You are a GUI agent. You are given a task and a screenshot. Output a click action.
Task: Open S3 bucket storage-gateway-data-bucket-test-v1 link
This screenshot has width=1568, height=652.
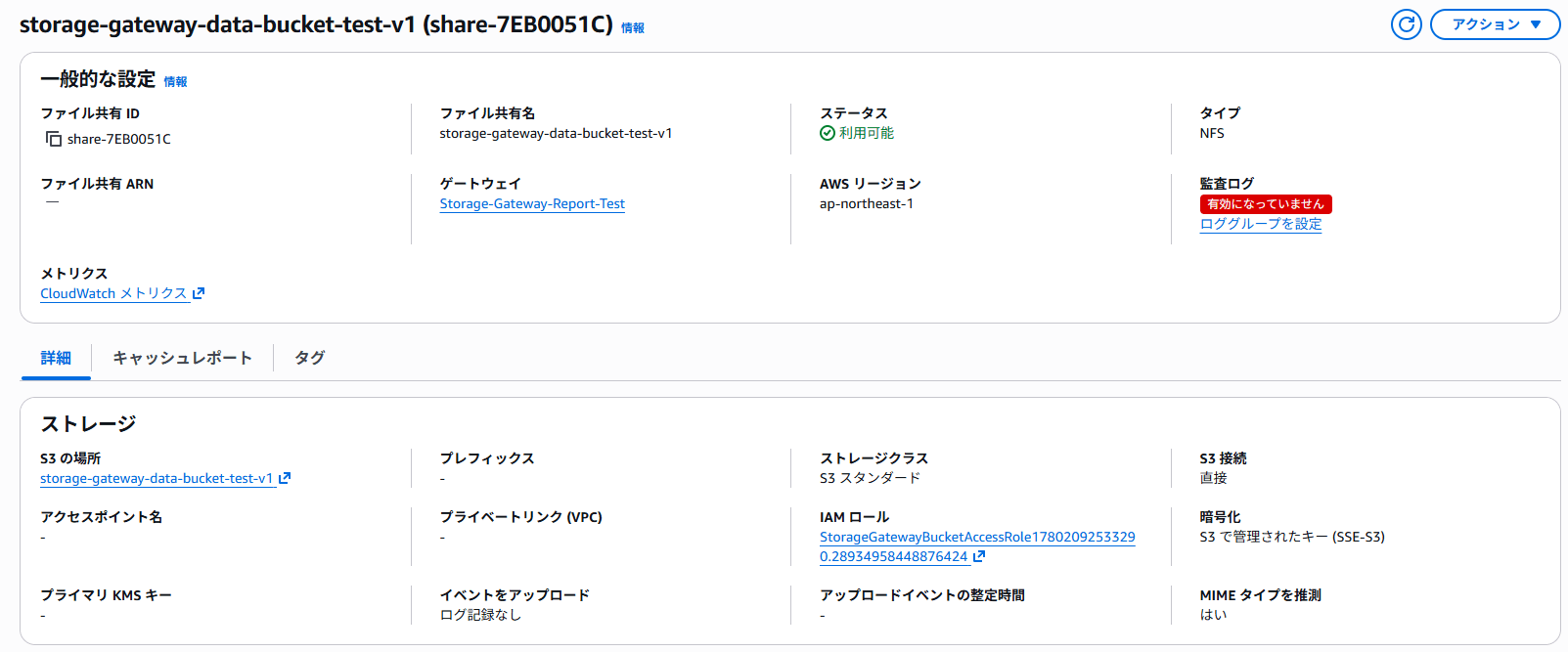(157, 478)
